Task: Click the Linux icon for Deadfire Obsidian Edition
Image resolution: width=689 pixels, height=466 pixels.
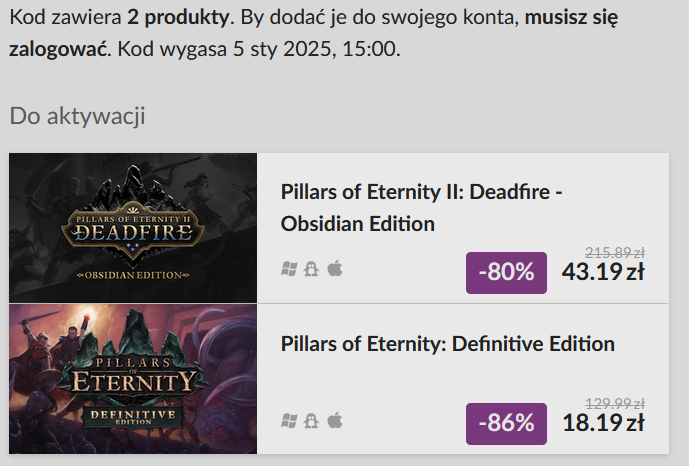Action: click(x=311, y=270)
